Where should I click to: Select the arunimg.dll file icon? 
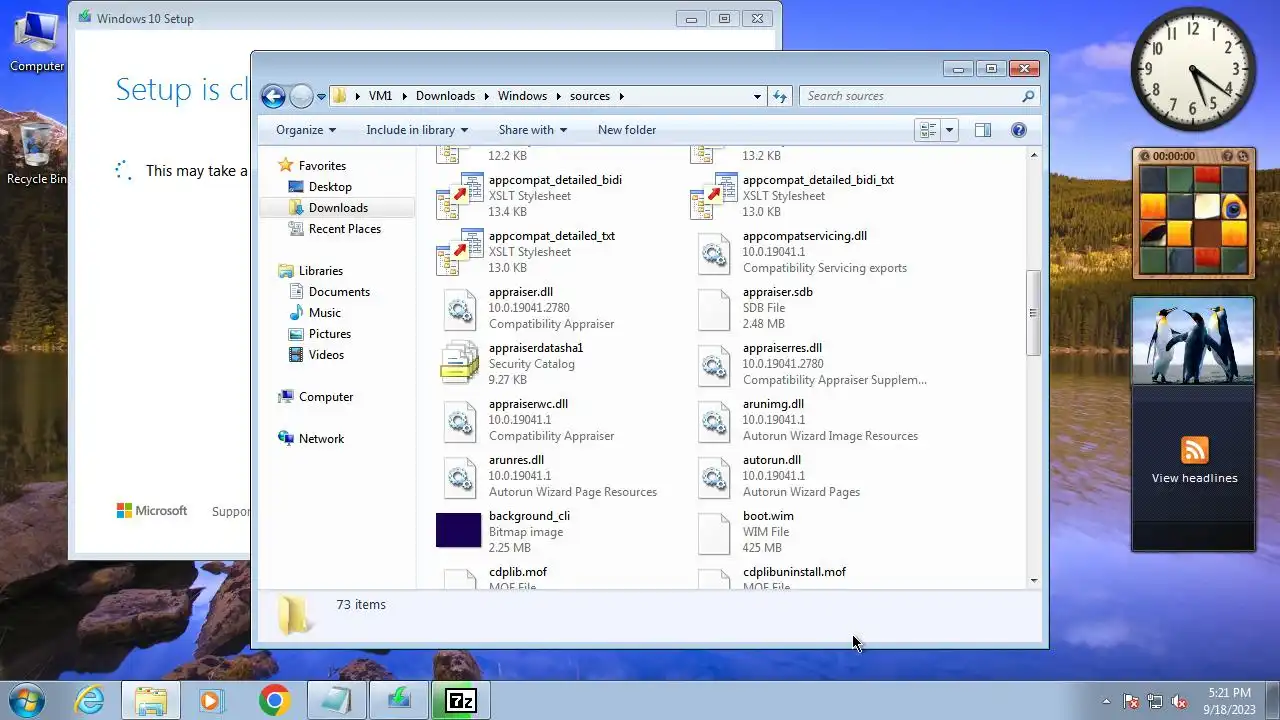(x=714, y=420)
